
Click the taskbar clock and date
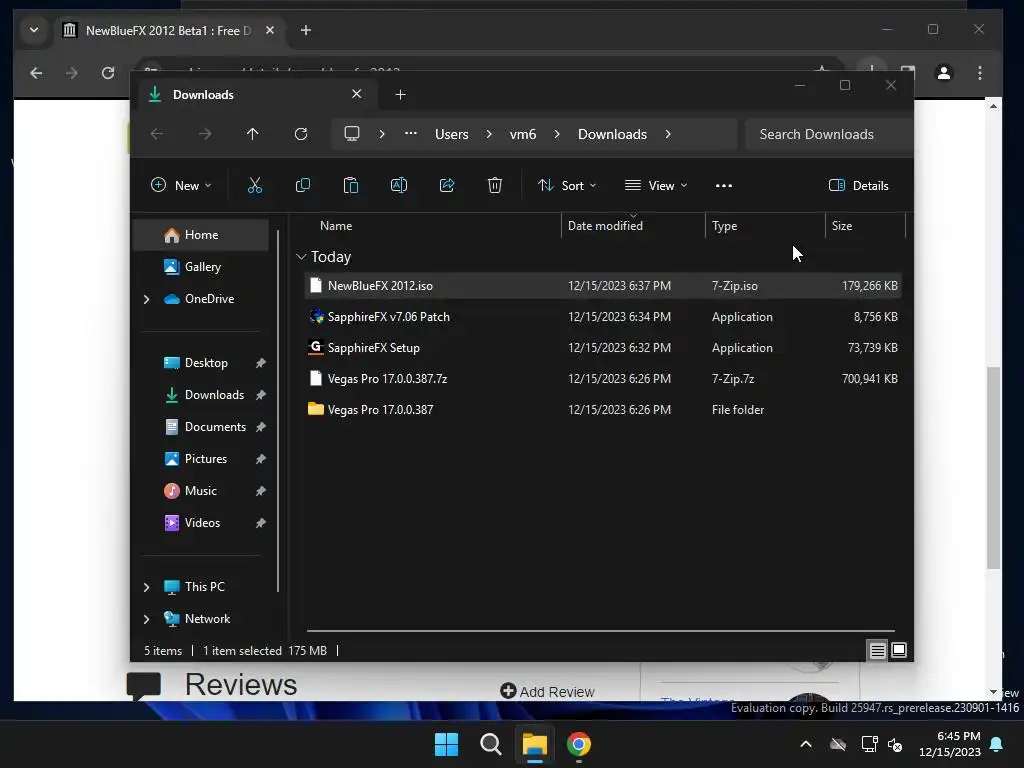point(950,744)
